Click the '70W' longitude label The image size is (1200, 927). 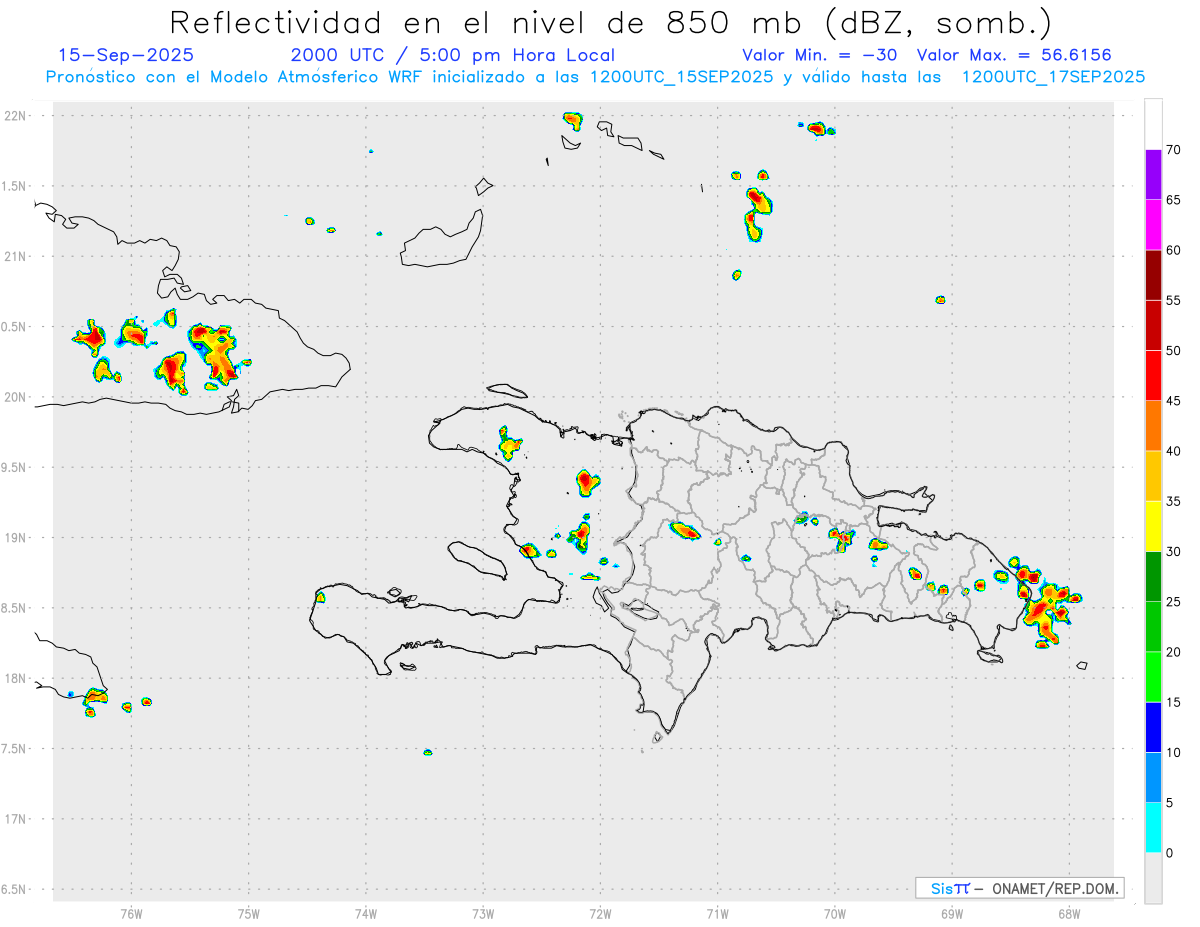click(x=835, y=915)
